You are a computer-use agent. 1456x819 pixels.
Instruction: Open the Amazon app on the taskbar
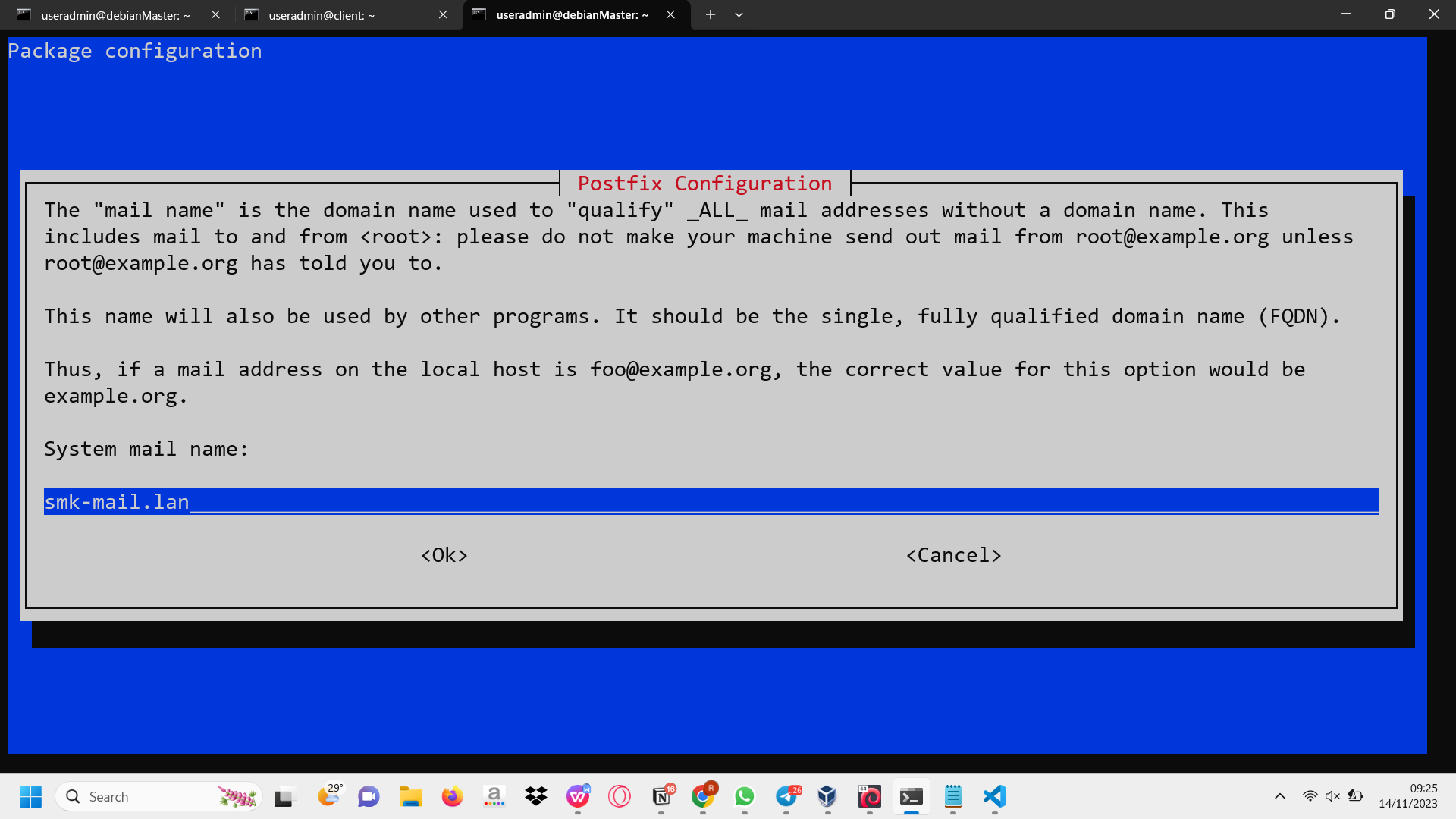click(494, 796)
